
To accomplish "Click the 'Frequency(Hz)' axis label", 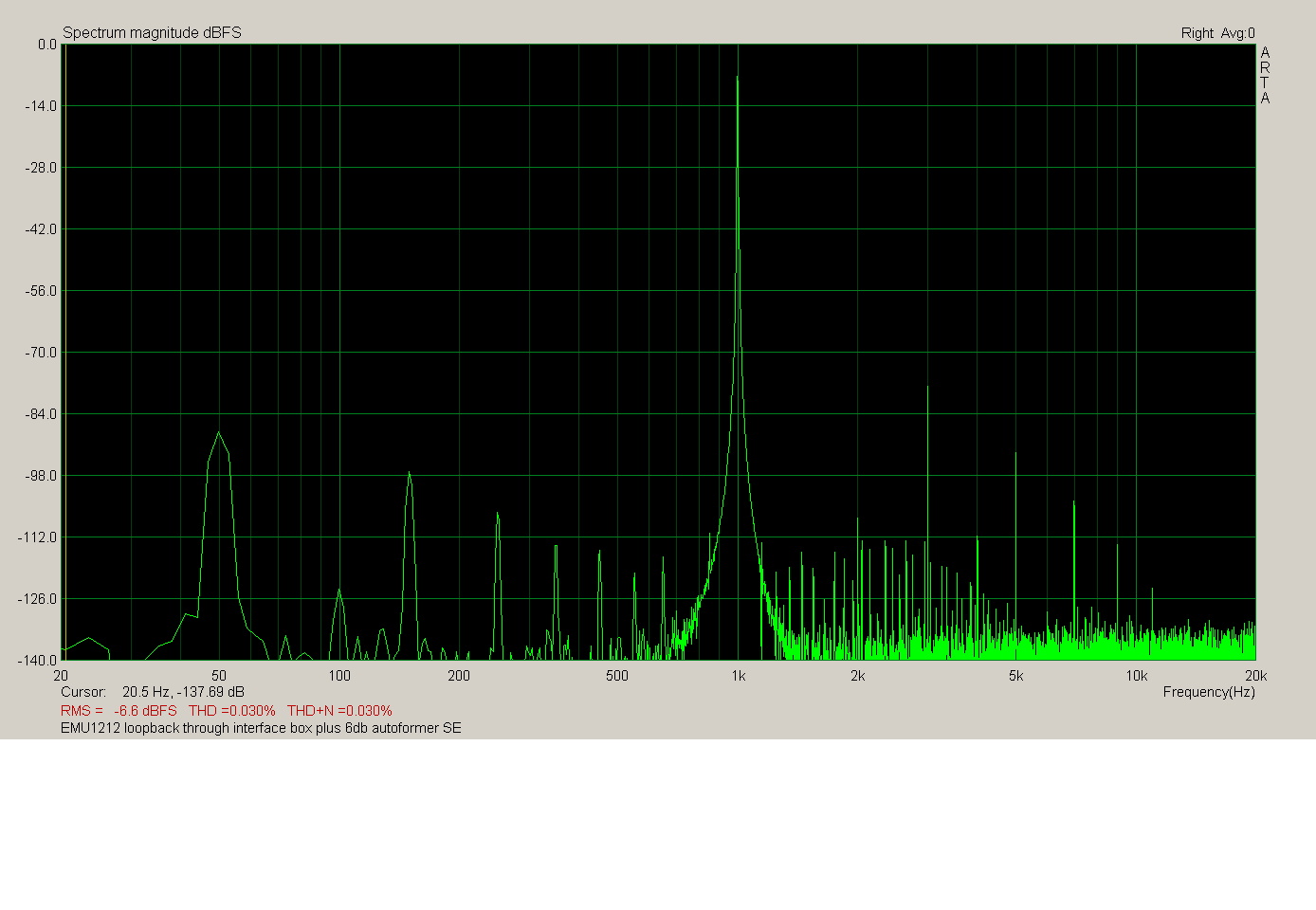I will pos(1209,692).
